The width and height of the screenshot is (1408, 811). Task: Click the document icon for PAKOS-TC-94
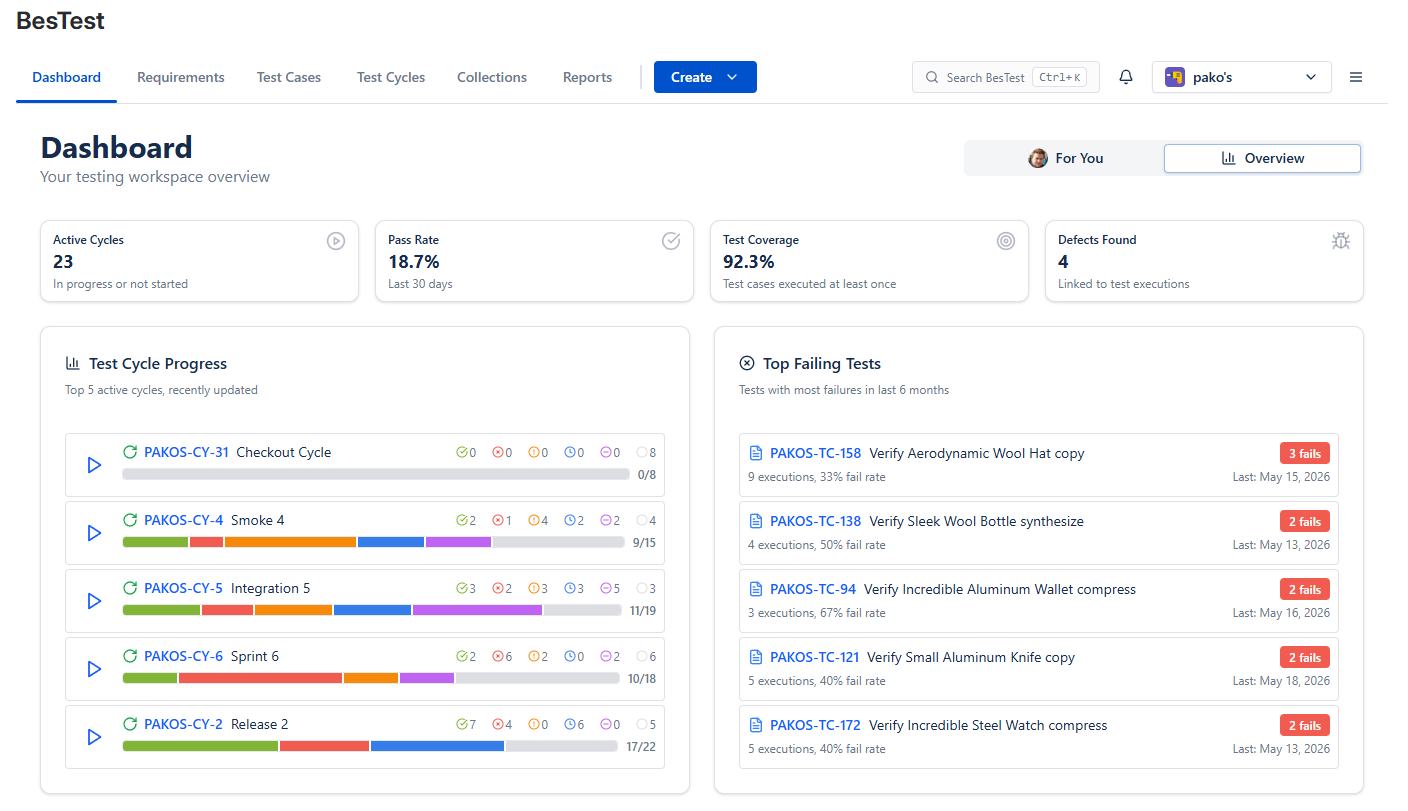pos(756,589)
